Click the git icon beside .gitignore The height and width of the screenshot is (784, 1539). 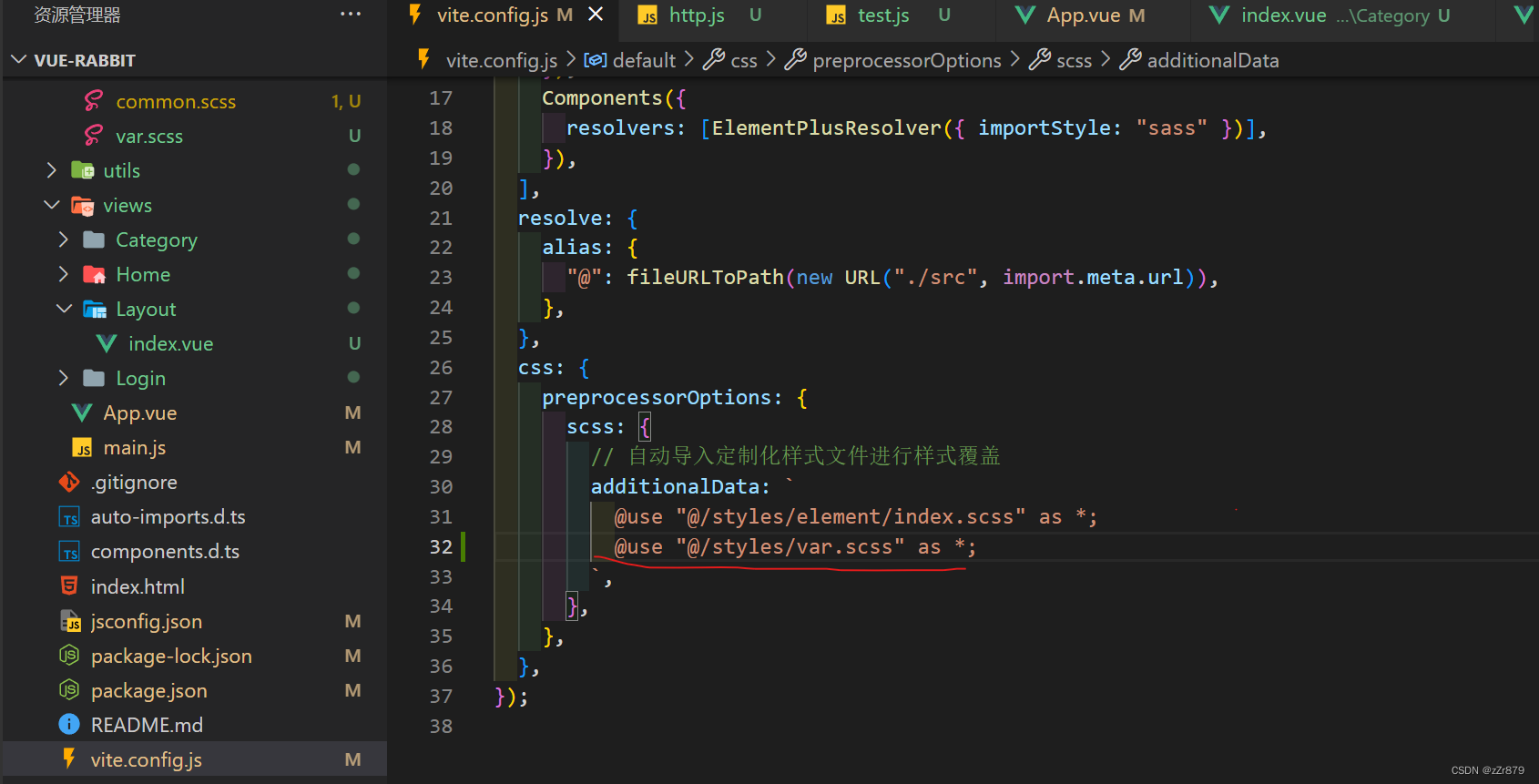pos(69,482)
